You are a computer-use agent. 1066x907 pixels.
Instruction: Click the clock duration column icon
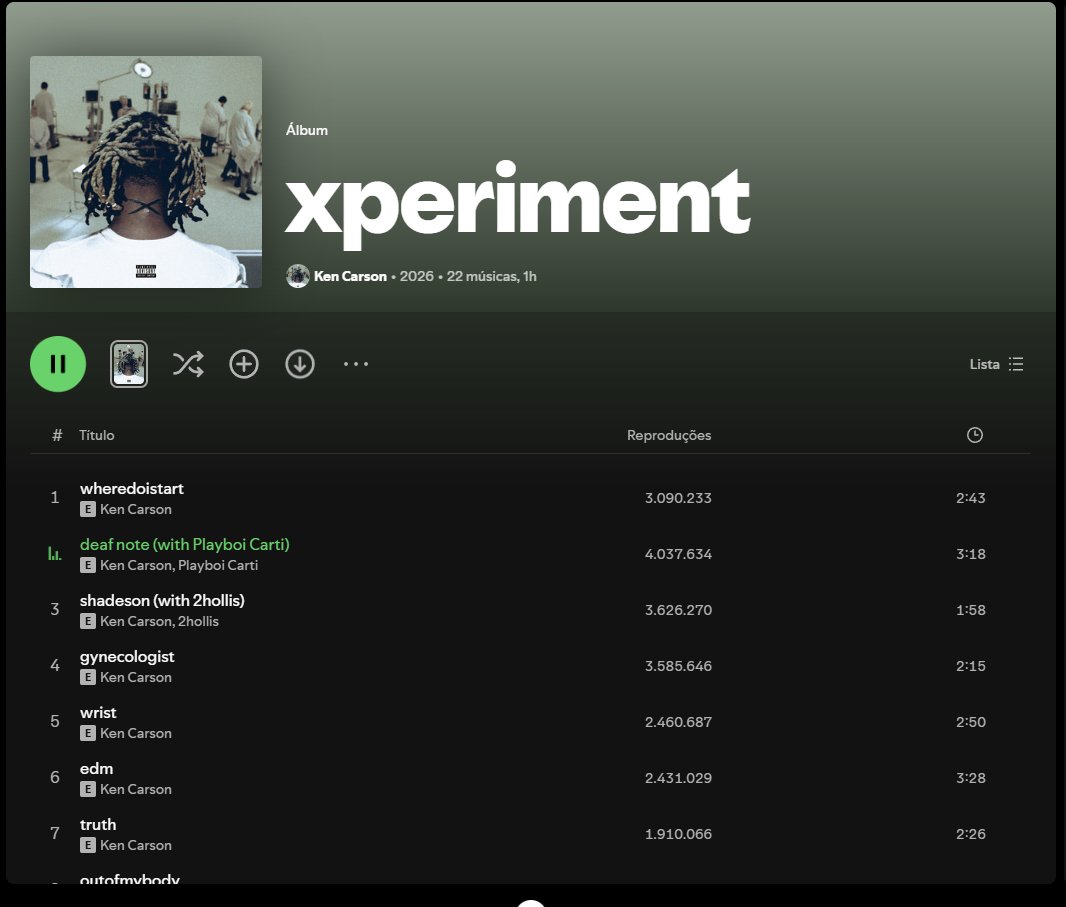click(975, 435)
